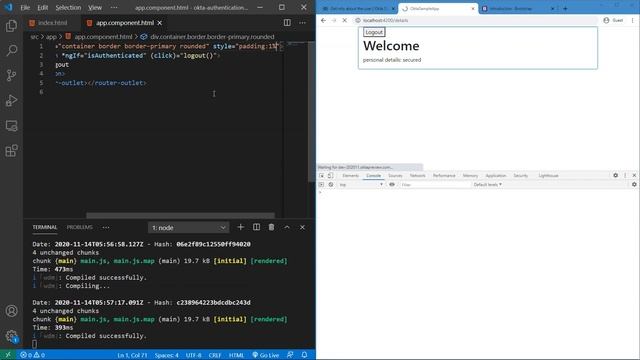The image size is (640, 360).
Task: Open the Explorer view in VS Code
Action: (x=11, y=26)
